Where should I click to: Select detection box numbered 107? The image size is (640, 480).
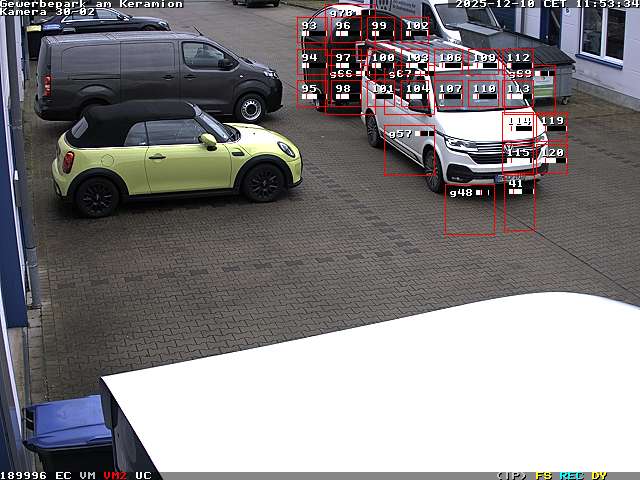pos(450,93)
